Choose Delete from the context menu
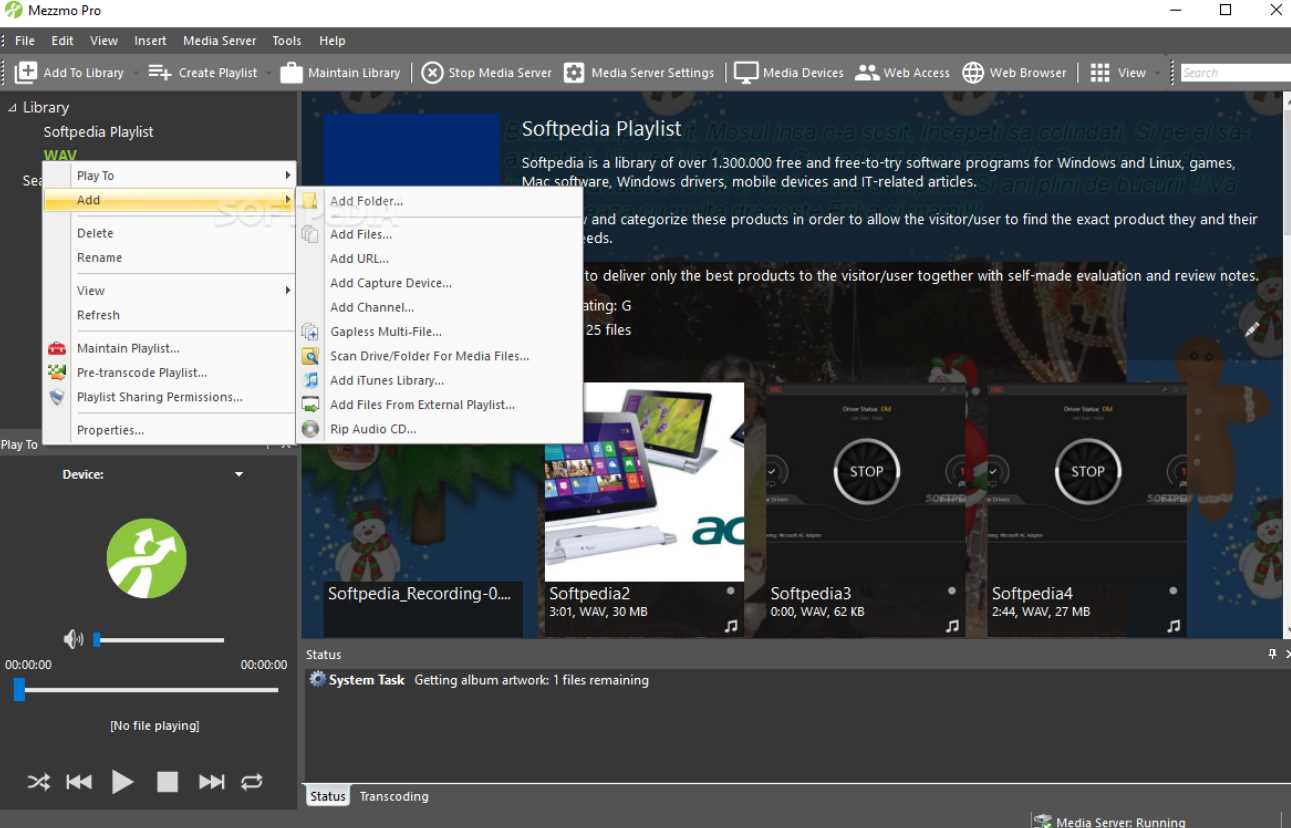1291x828 pixels. 95,233
